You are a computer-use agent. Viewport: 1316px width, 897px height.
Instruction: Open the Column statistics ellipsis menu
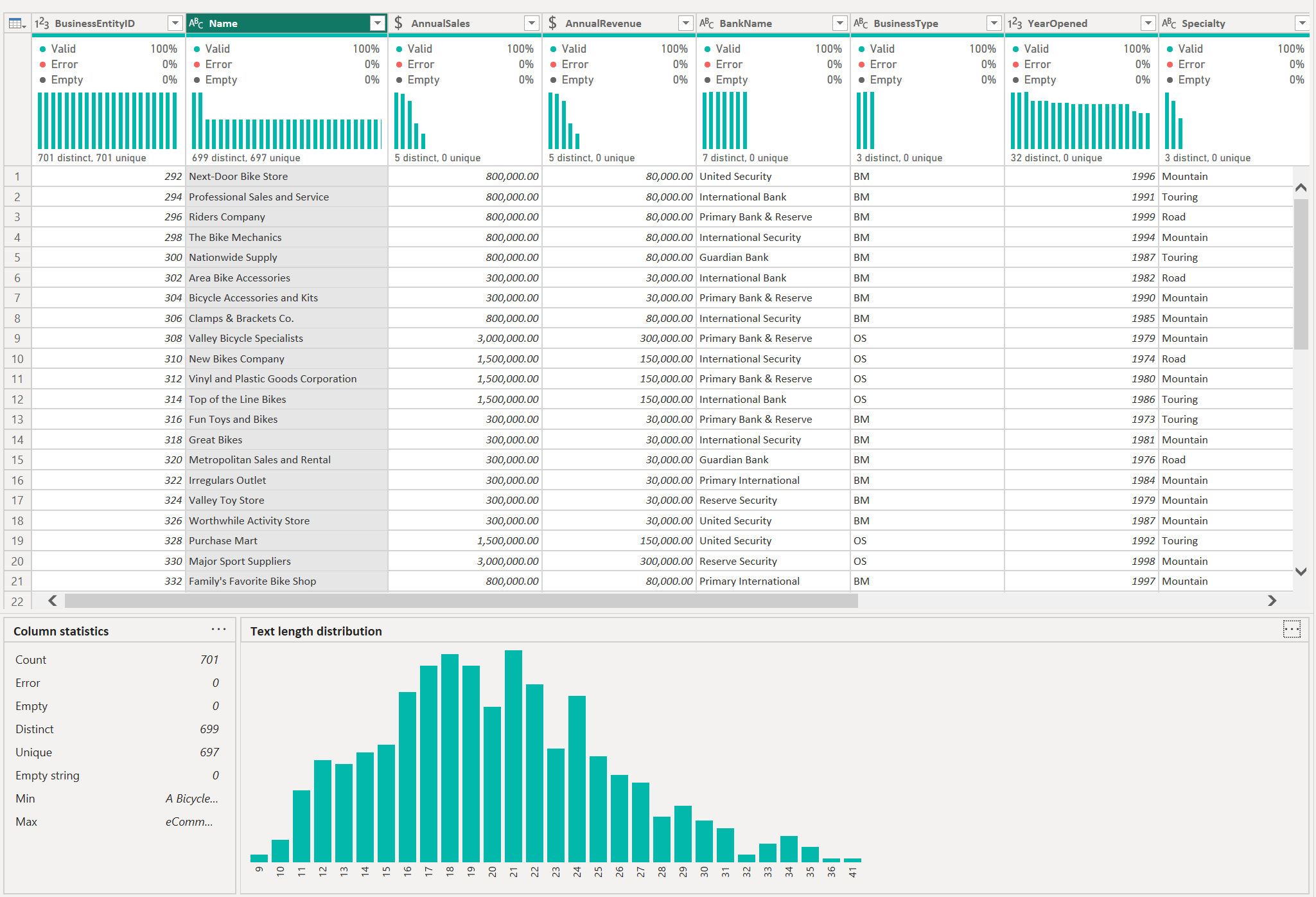(x=218, y=630)
